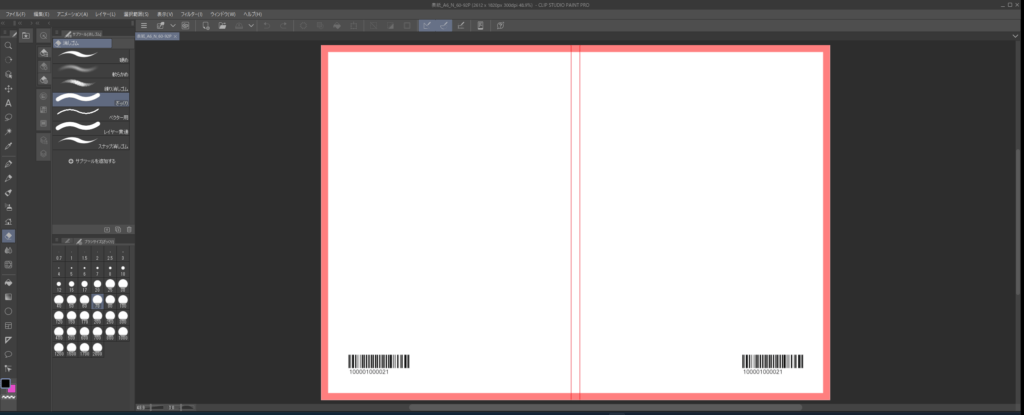Click the black main color swatch
The width and height of the screenshot is (1024, 415).
pyautogui.click(x=6, y=384)
